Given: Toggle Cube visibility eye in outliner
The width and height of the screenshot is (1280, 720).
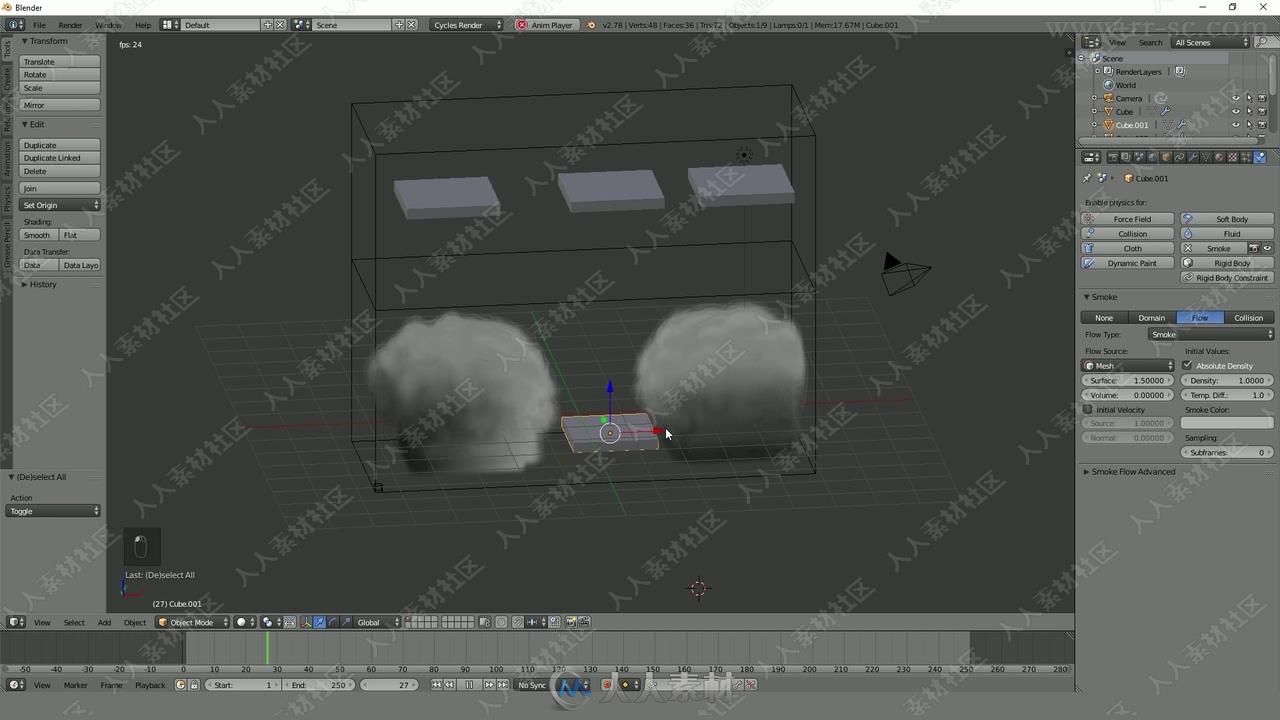Looking at the screenshot, I should pos(1235,111).
